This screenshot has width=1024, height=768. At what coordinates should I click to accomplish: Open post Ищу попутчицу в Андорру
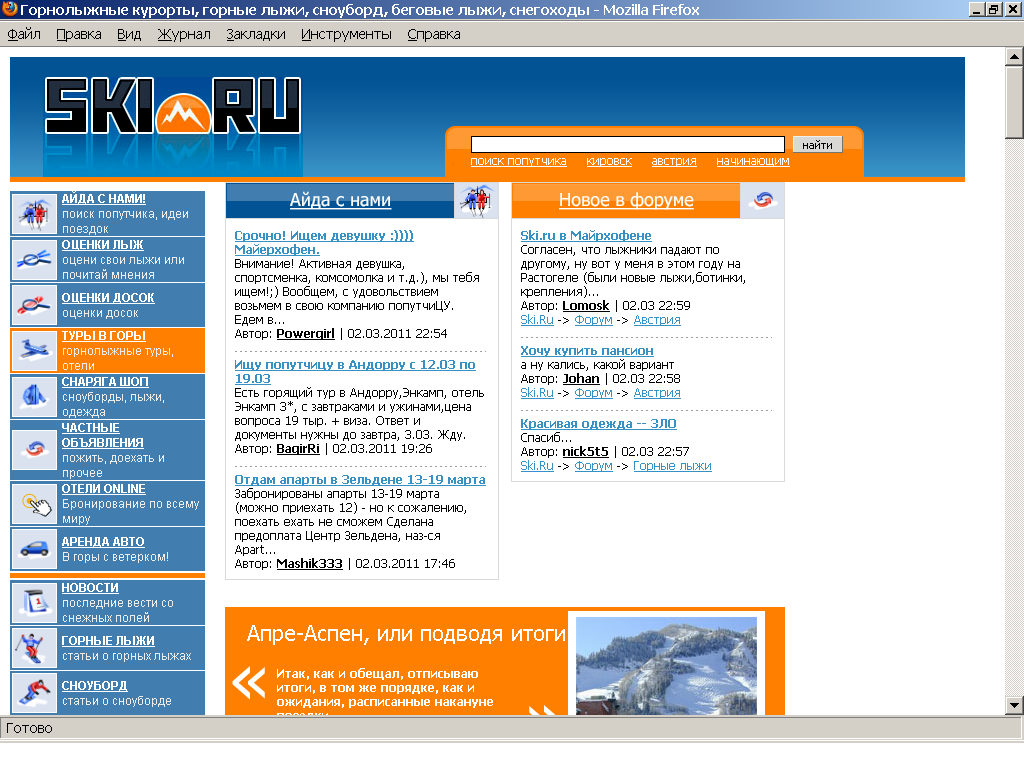355,372
